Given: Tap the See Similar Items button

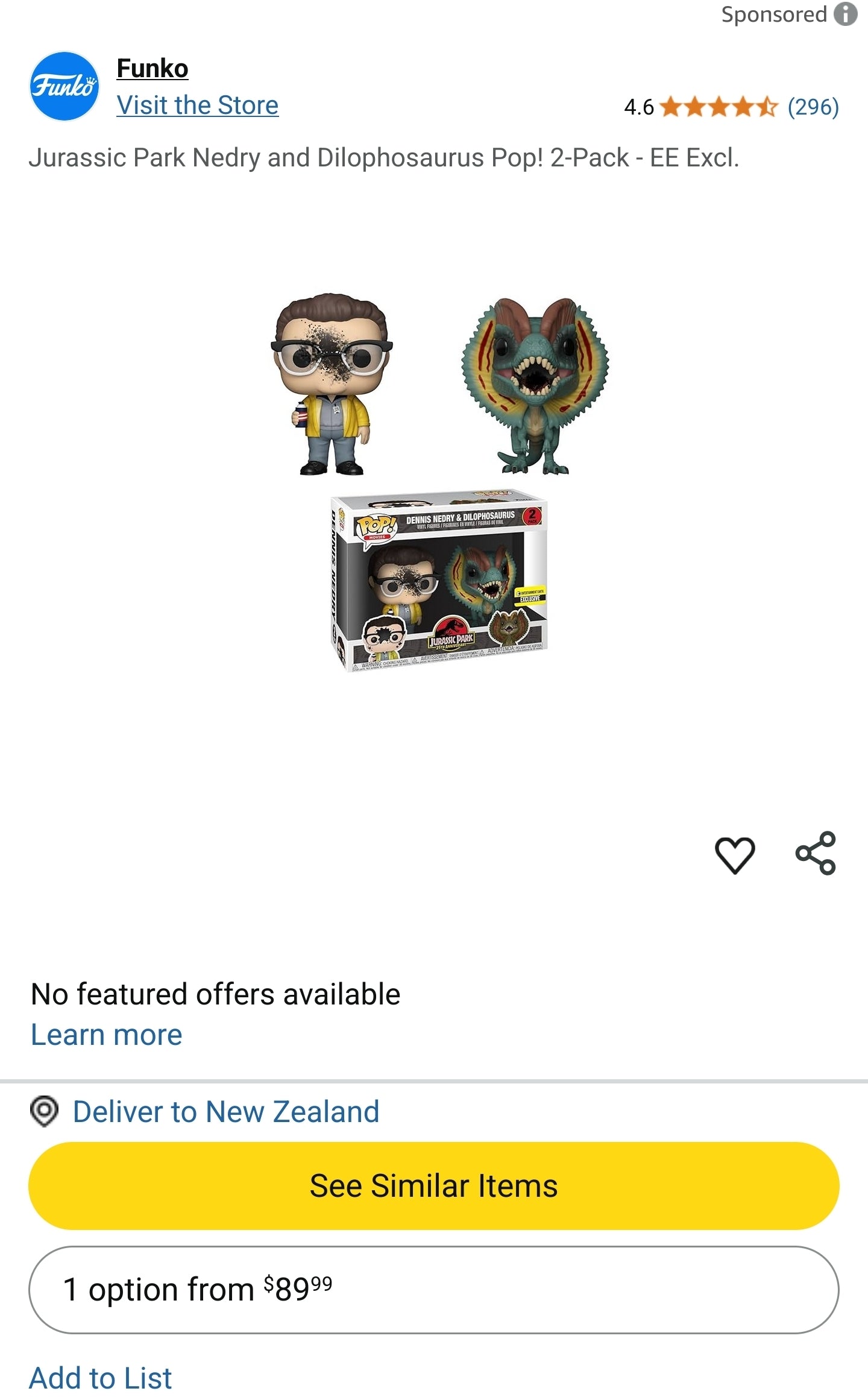Looking at the screenshot, I should pos(434,1185).
